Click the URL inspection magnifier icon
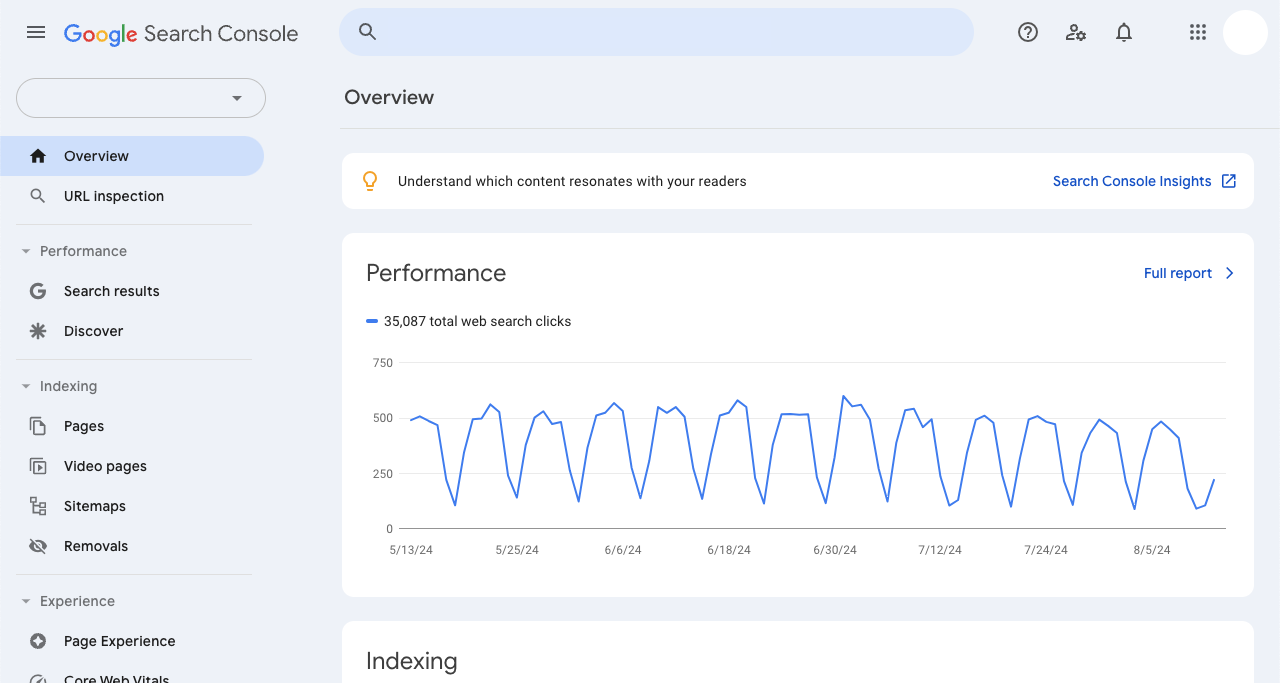The height and width of the screenshot is (683, 1280). [x=38, y=196]
